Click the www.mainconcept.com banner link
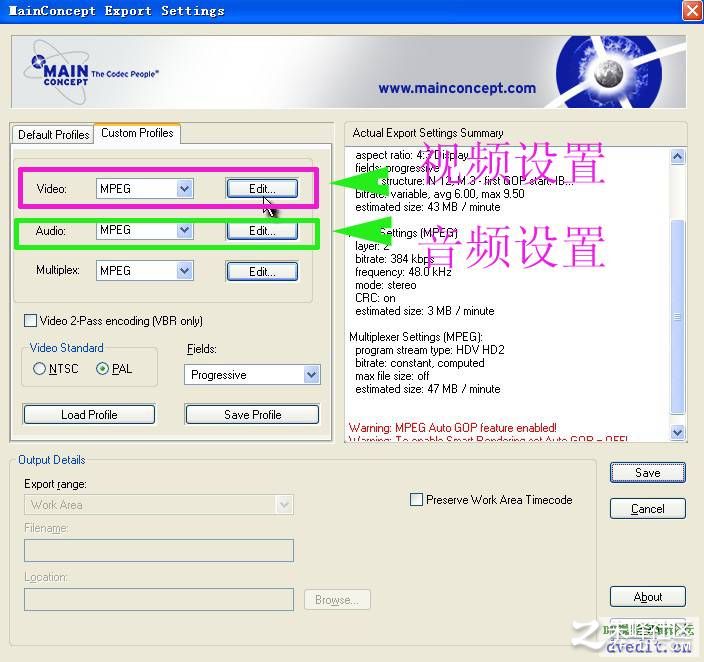The width and height of the screenshot is (704, 662). tap(457, 88)
